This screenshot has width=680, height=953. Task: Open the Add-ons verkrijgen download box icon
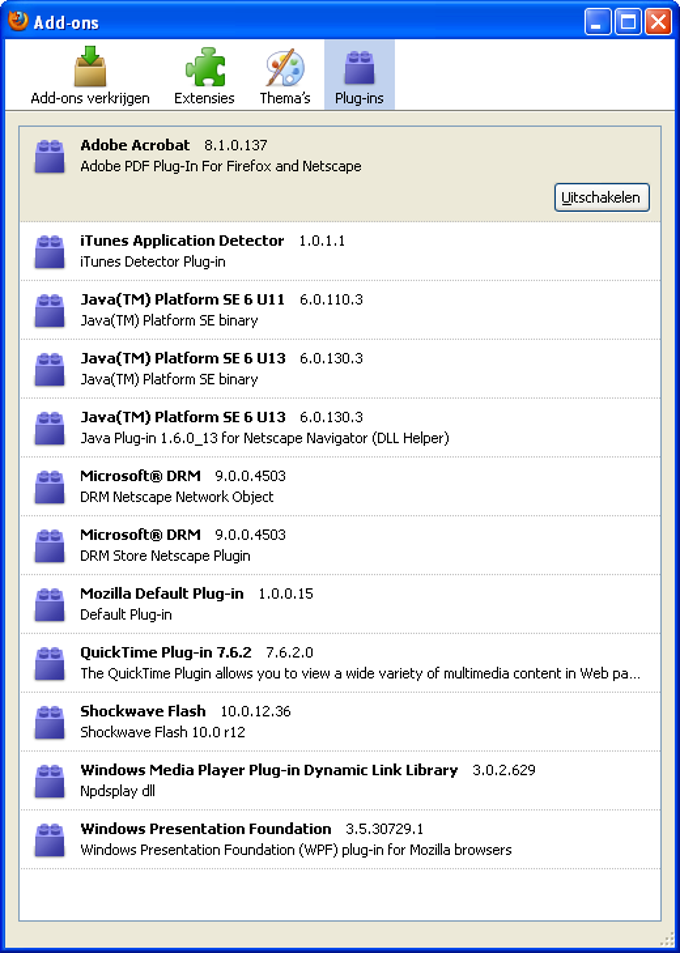(x=90, y=66)
